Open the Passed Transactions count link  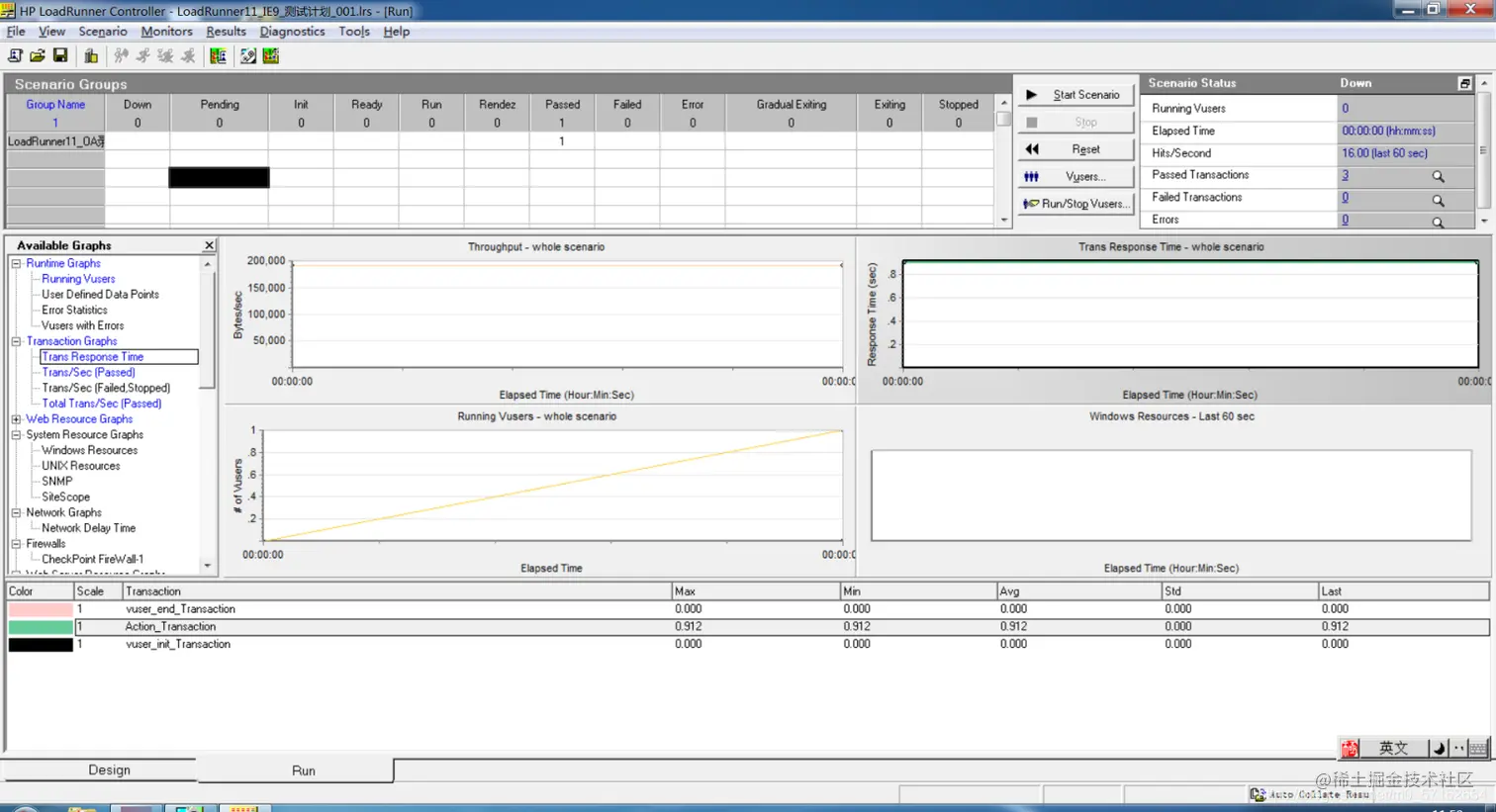click(1345, 175)
